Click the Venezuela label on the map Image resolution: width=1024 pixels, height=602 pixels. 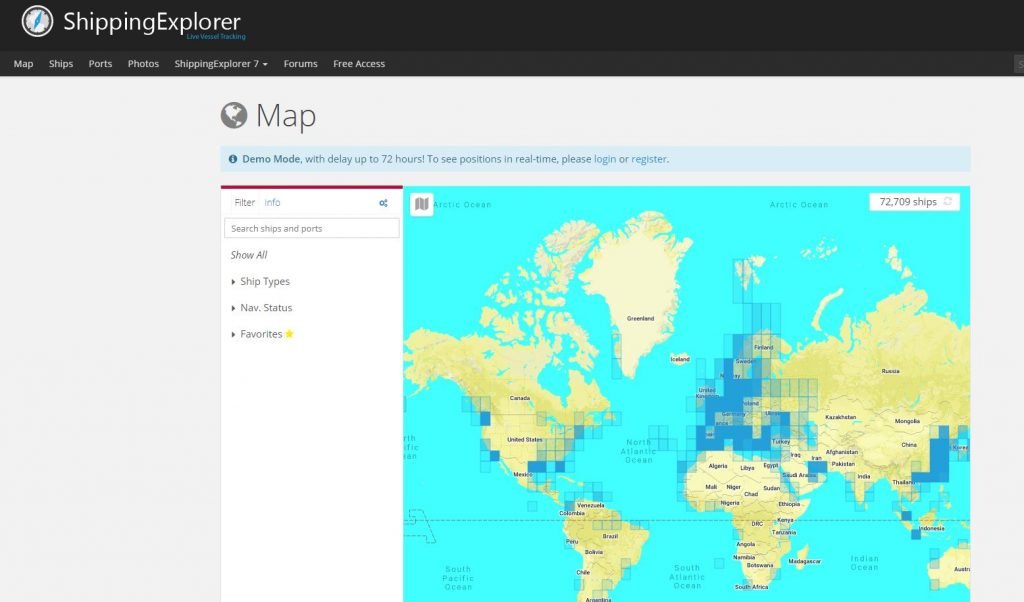pyautogui.click(x=591, y=505)
